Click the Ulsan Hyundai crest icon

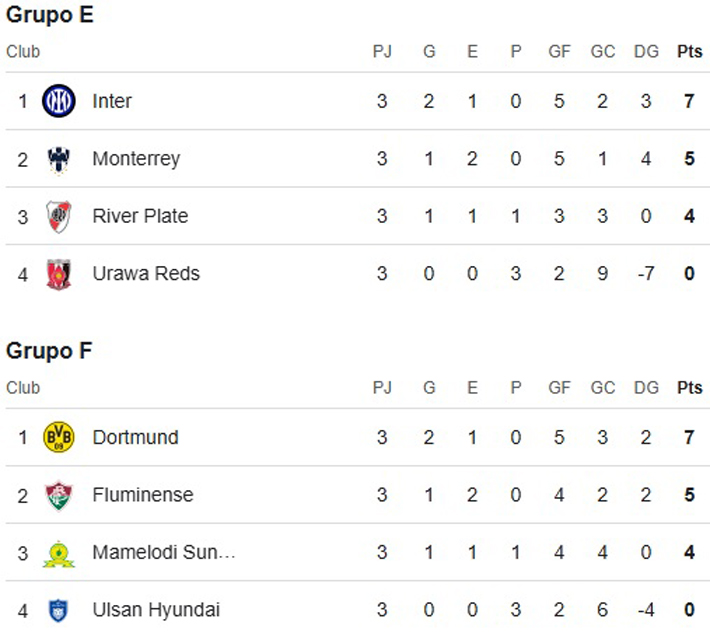pyautogui.click(x=59, y=610)
